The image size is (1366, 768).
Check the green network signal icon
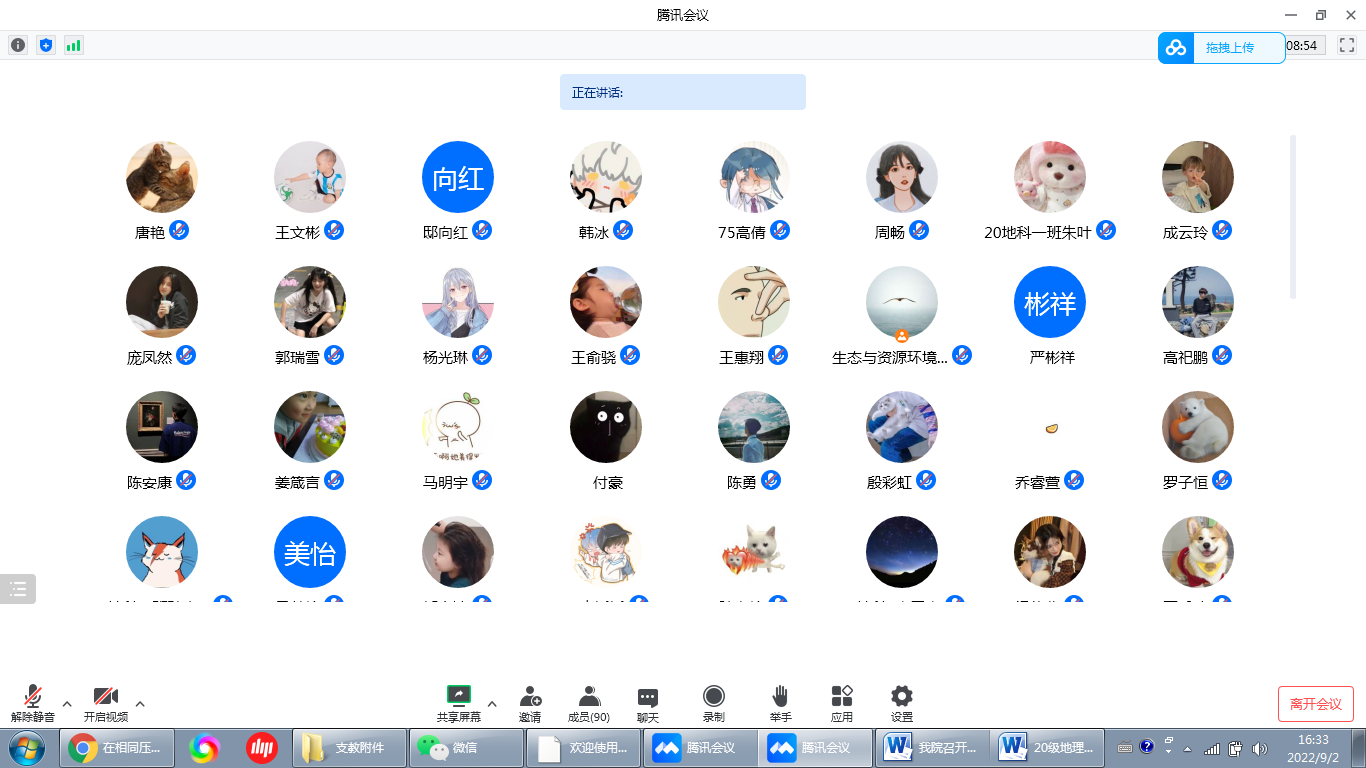click(73, 45)
